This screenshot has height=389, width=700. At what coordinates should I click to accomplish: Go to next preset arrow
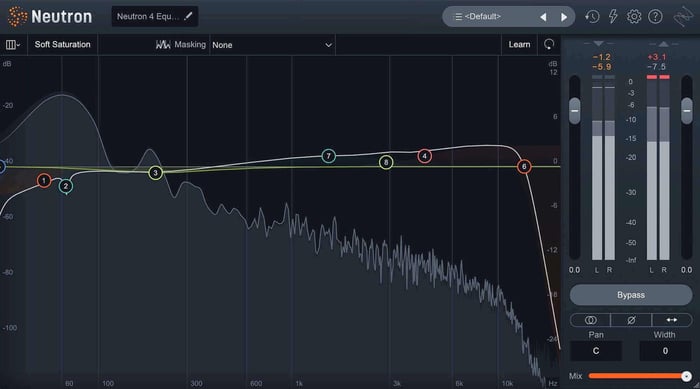tap(564, 17)
